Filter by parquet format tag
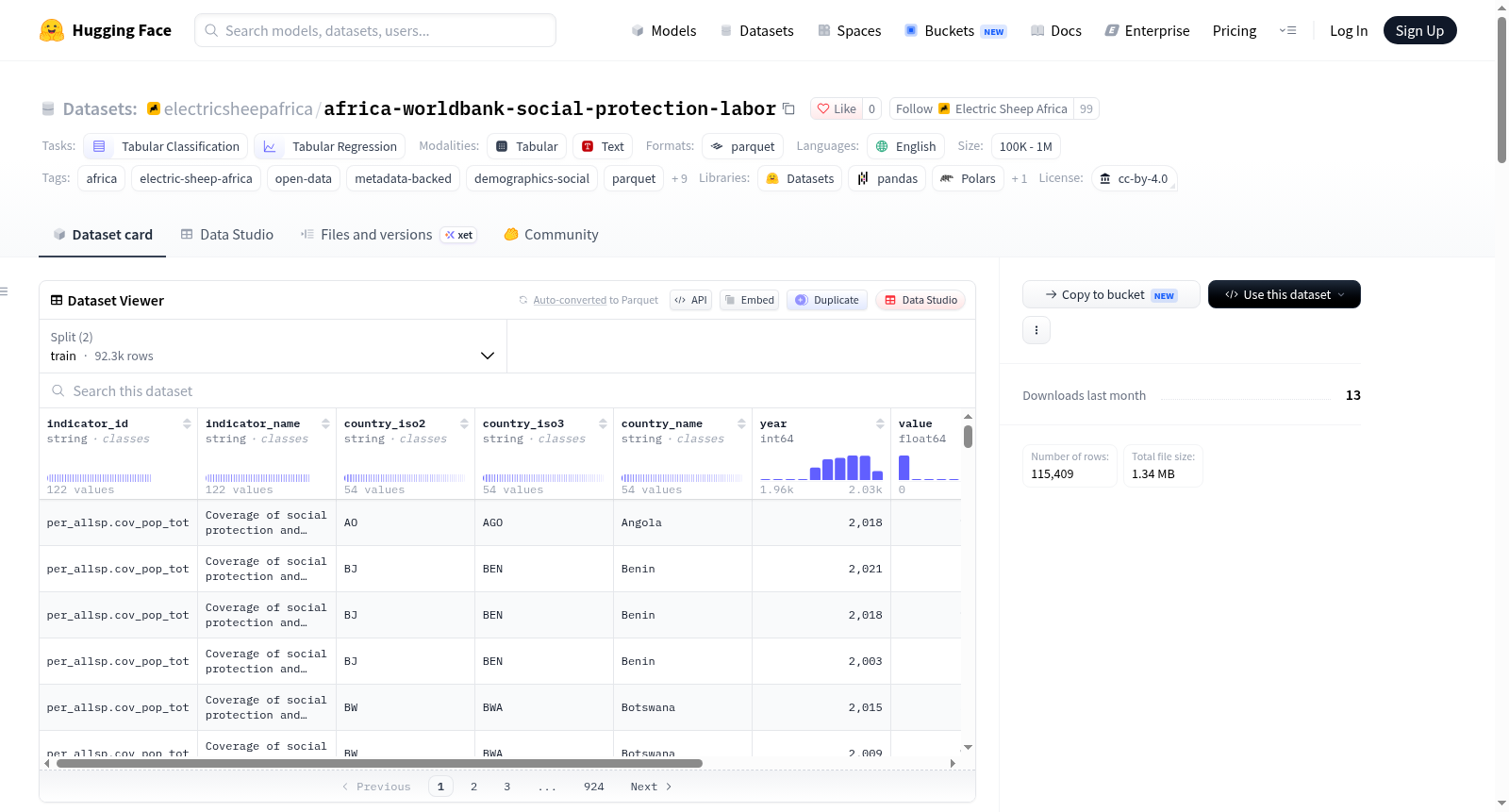 (742, 146)
